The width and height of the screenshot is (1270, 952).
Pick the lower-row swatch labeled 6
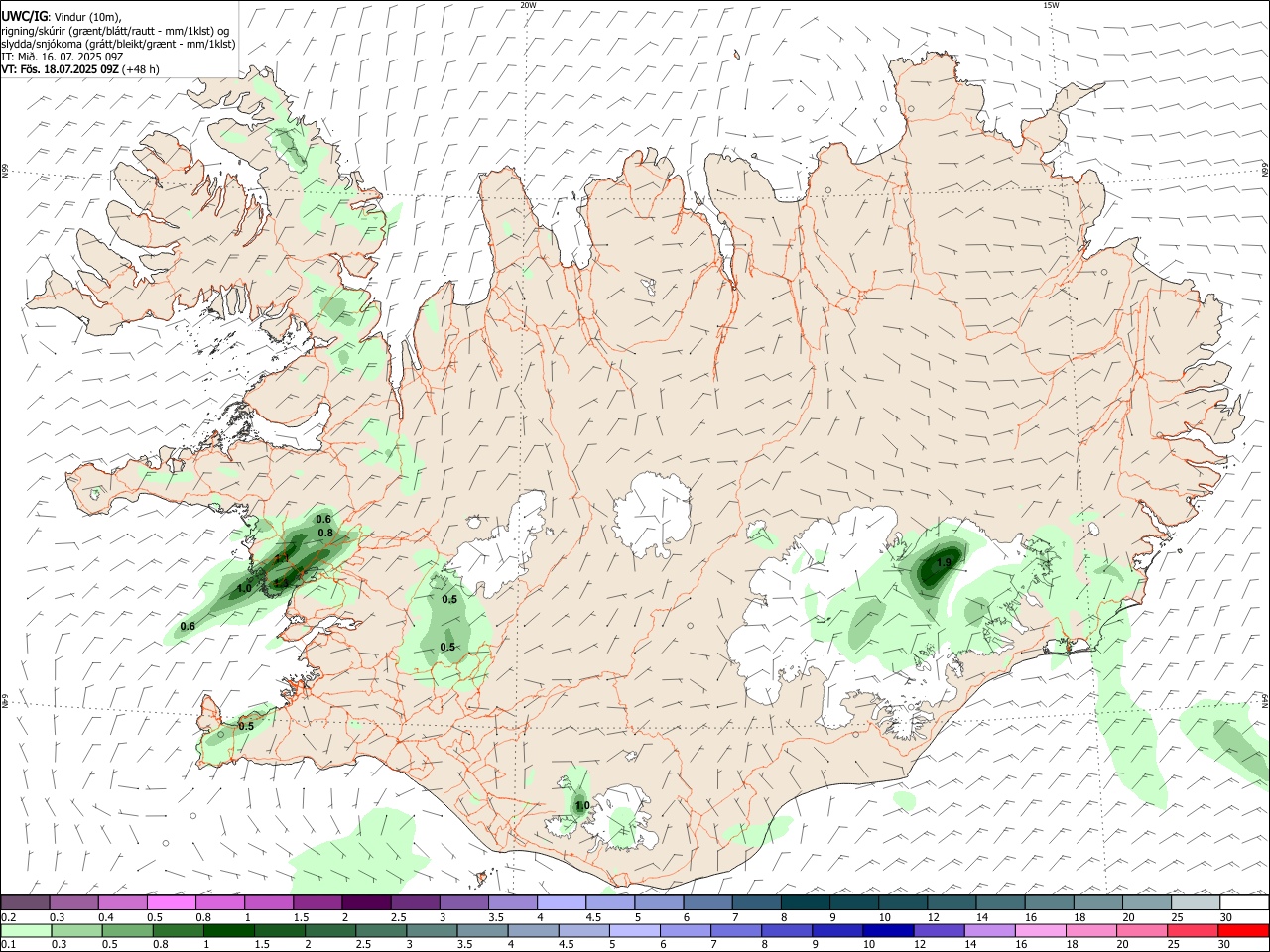pyautogui.click(x=686, y=930)
